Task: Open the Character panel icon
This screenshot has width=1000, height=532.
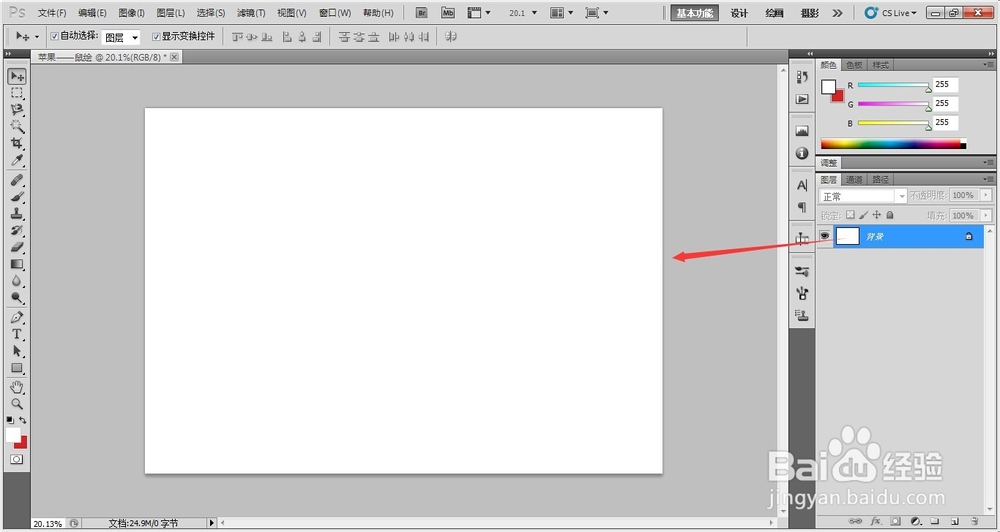Action: tap(802, 185)
